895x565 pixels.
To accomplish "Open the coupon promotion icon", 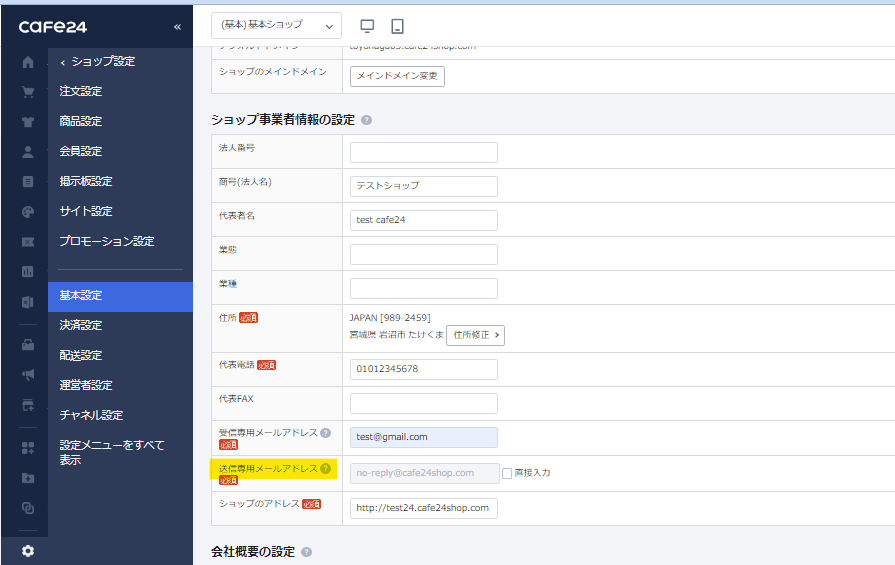I will 27,242.
